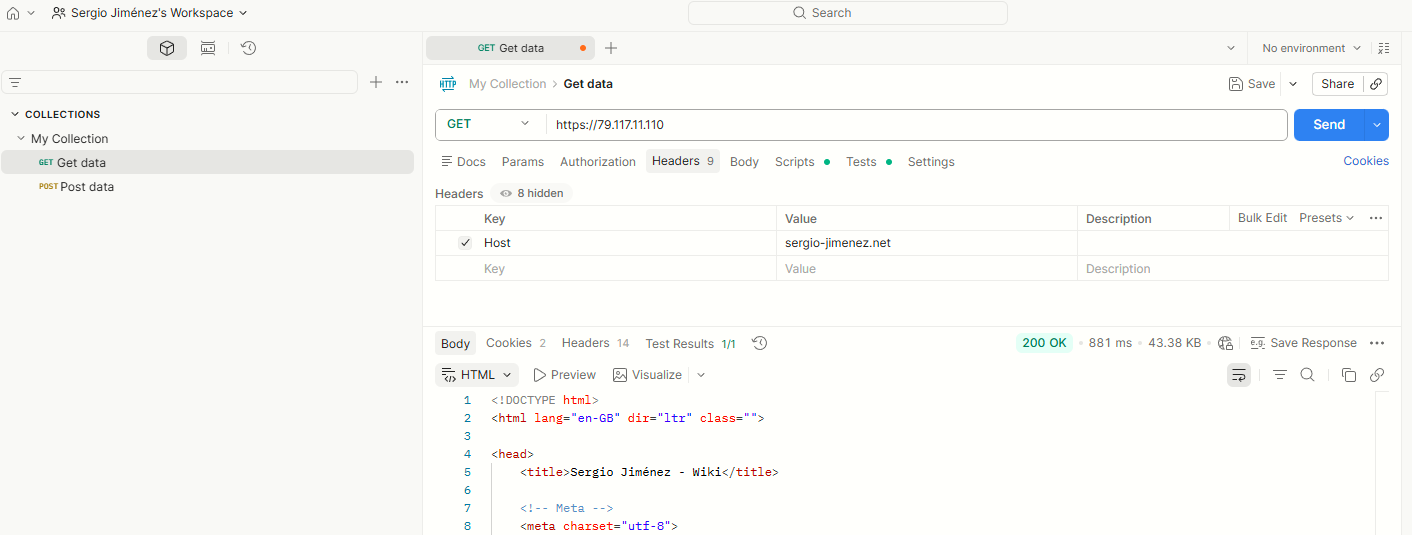The height and width of the screenshot is (535, 1412).
Task: Click the workspace people icon
Action: (x=59, y=13)
